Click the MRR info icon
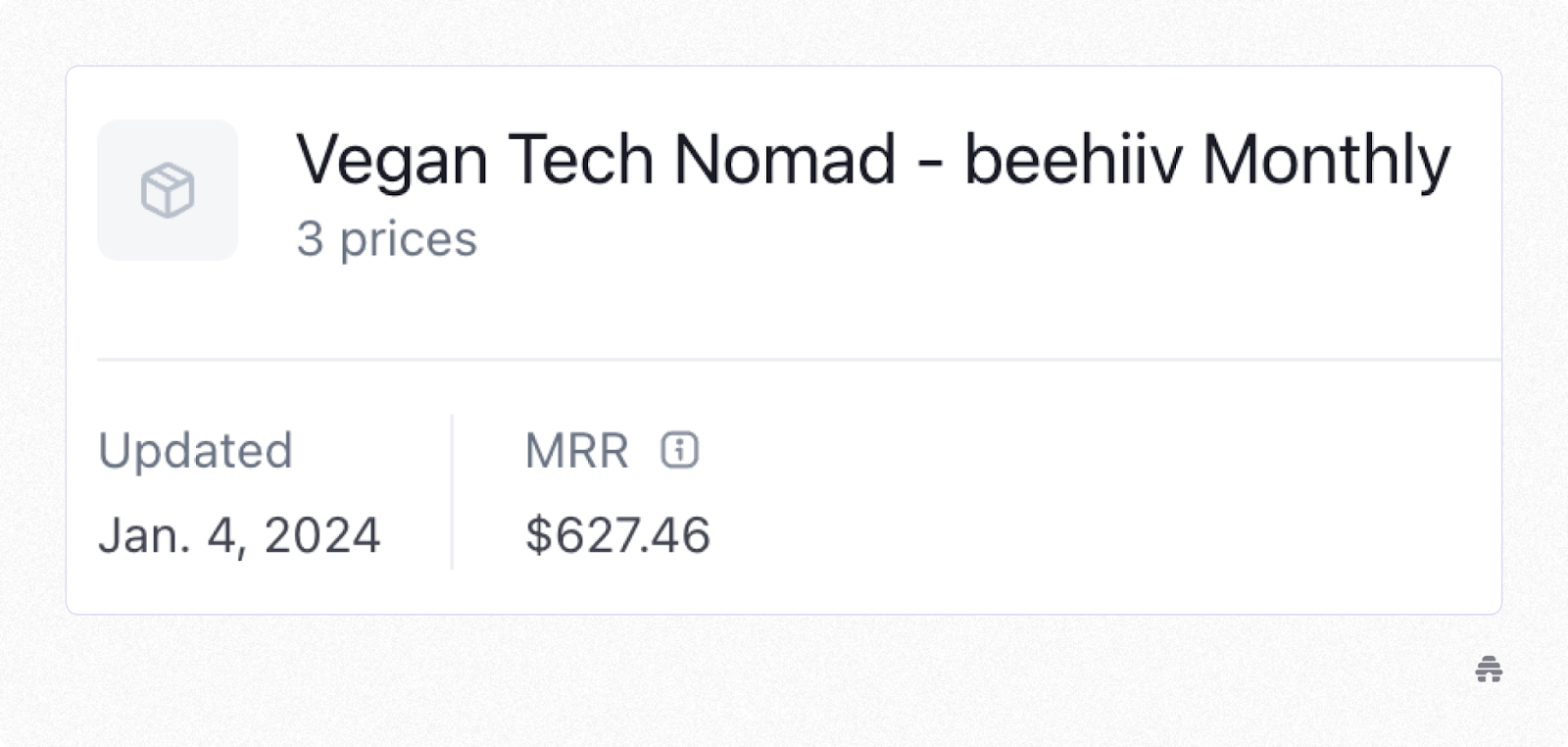 point(679,451)
